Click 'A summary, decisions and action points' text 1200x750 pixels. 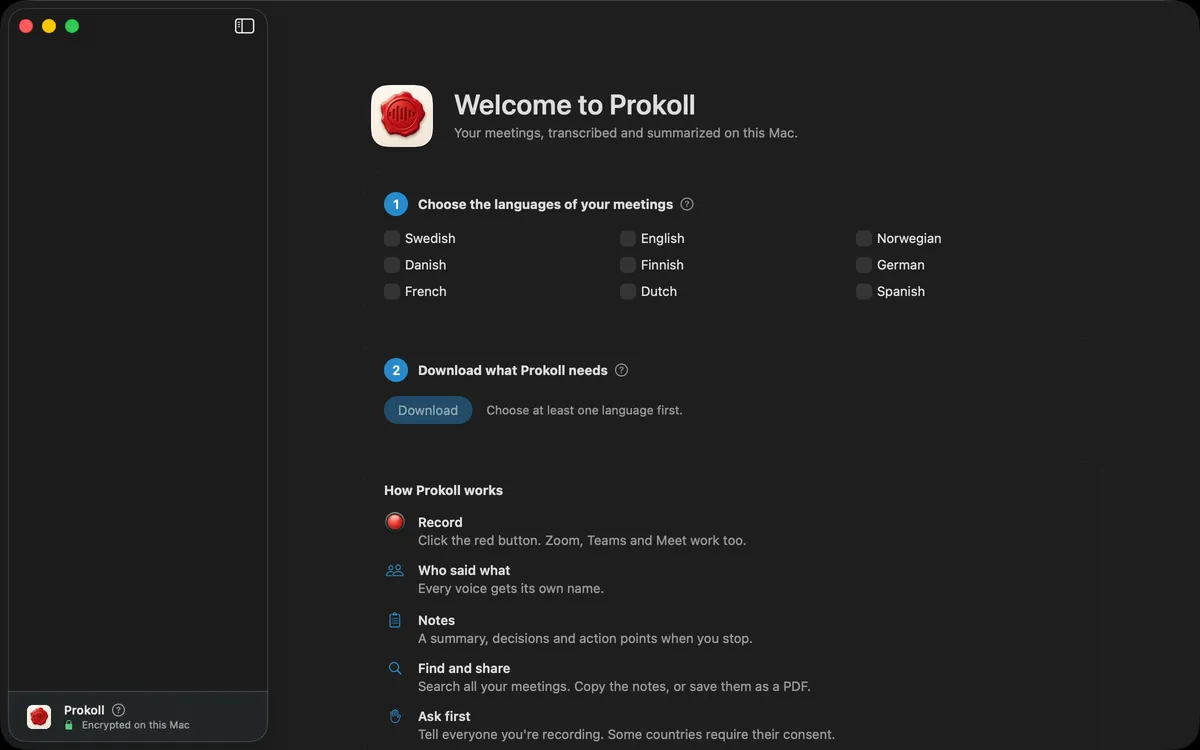(585, 638)
